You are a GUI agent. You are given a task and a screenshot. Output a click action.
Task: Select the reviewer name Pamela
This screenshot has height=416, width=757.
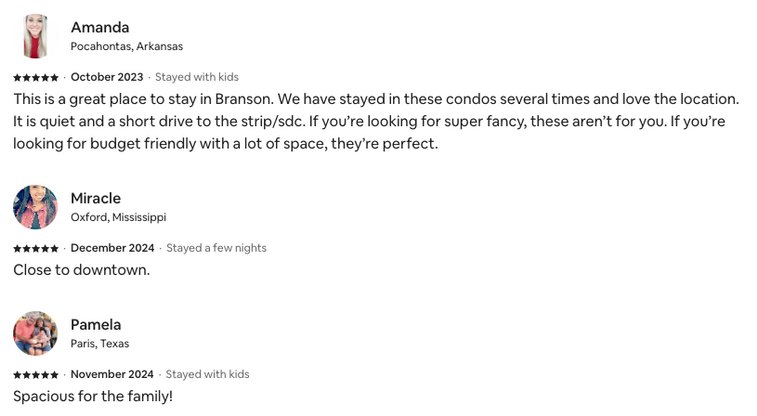pyautogui.click(x=96, y=324)
